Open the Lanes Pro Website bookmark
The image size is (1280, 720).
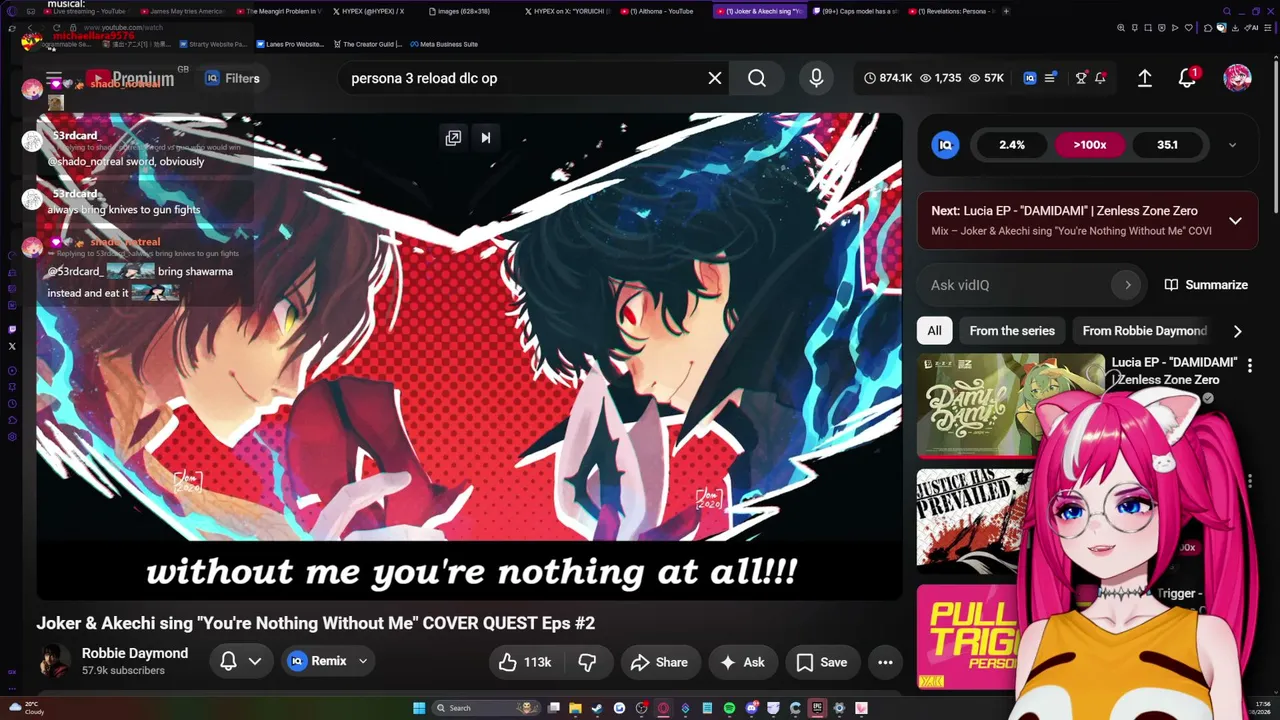click(x=290, y=44)
